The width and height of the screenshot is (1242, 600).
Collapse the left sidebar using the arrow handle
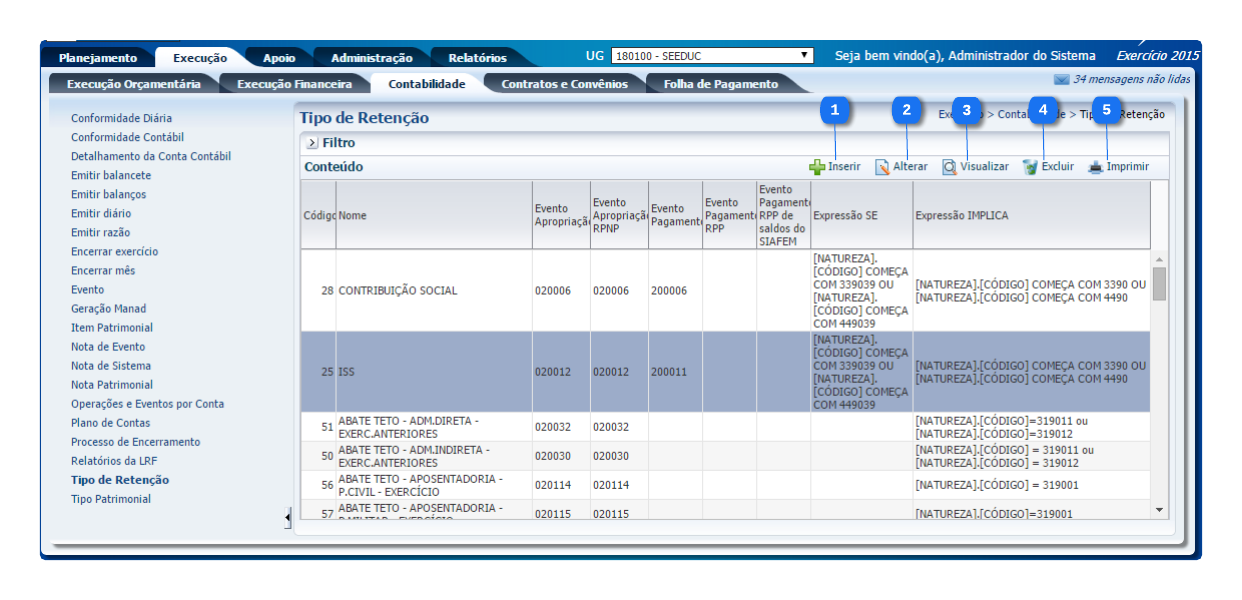288,517
